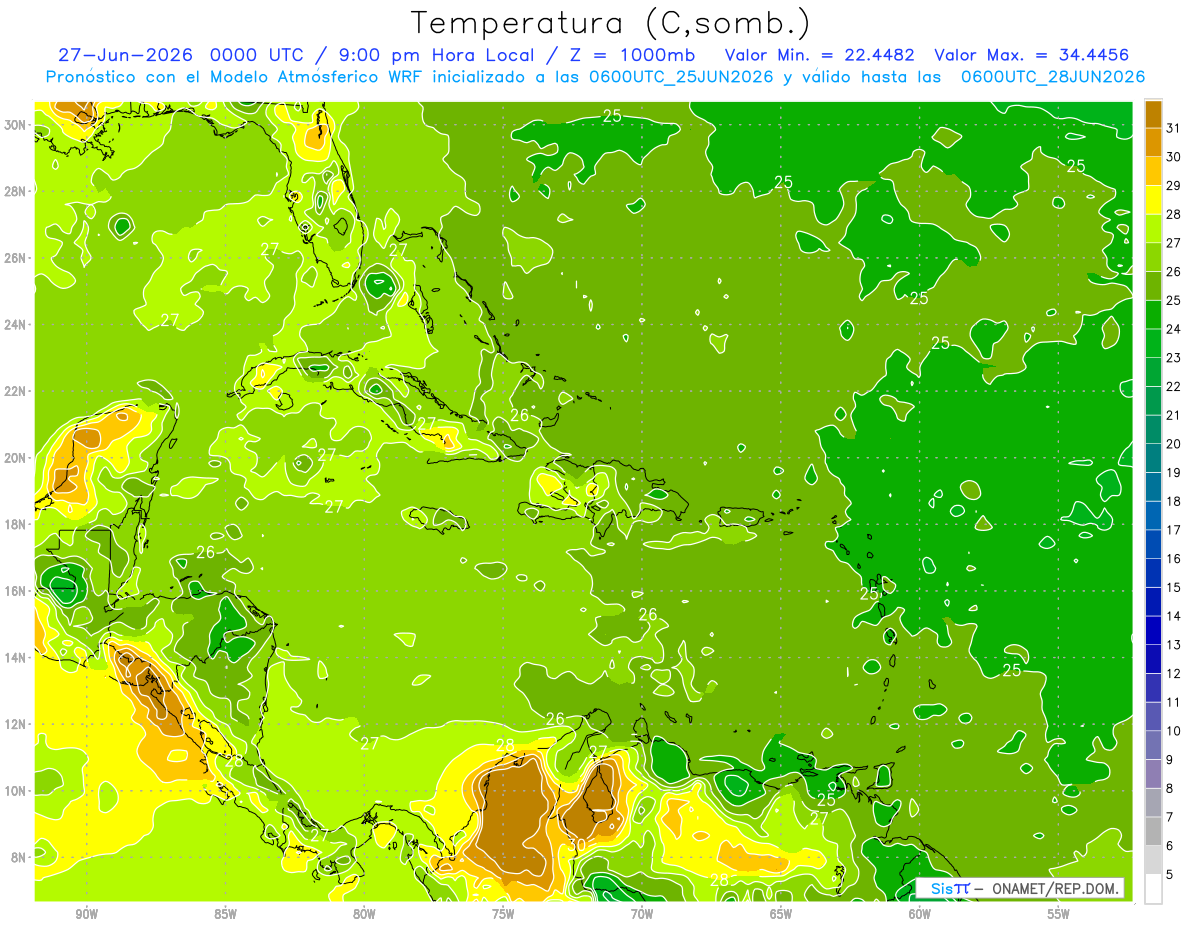Click the '30N' latitude axis label
Viewport: 1200px width, 927px height.
pos(15,125)
